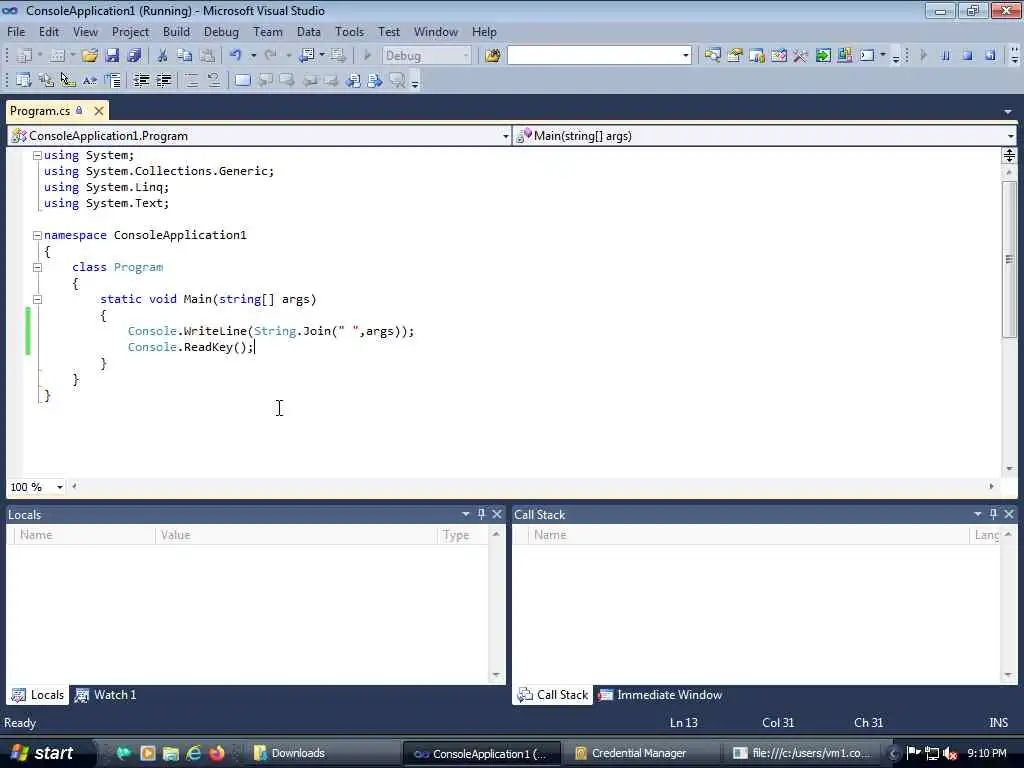The image size is (1024, 768).
Task: Open Command Window toolbar icon
Action: click(867, 56)
